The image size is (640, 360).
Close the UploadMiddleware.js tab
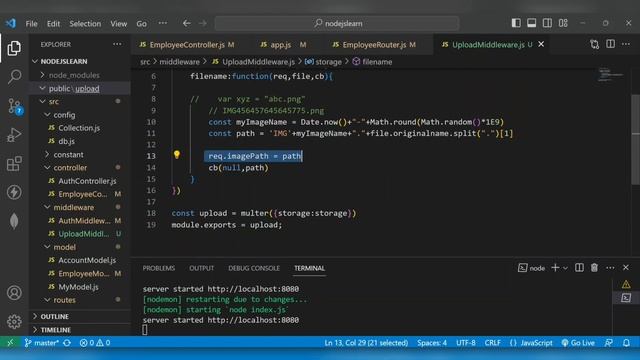[x=541, y=44]
